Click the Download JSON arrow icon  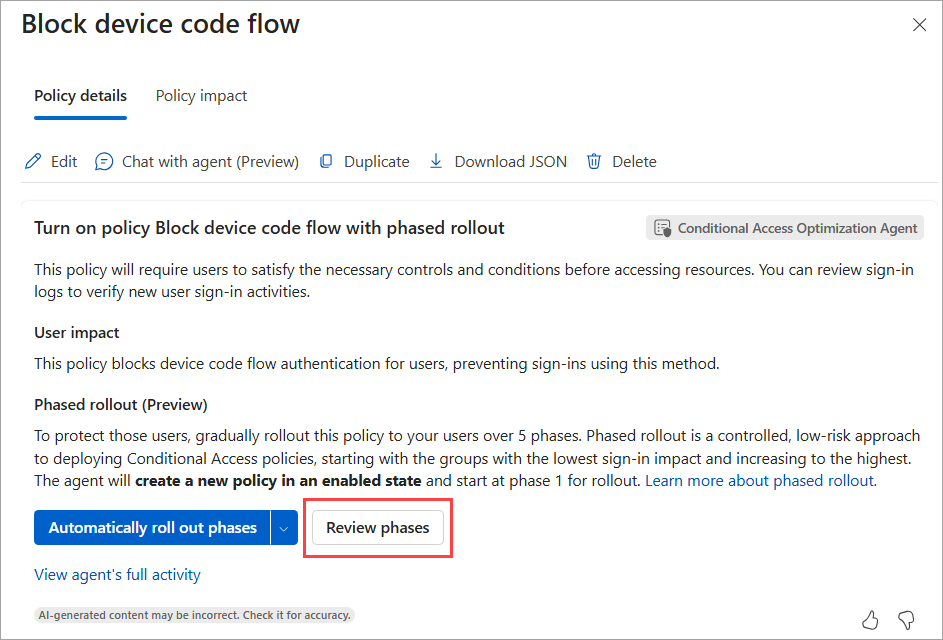[x=436, y=162]
